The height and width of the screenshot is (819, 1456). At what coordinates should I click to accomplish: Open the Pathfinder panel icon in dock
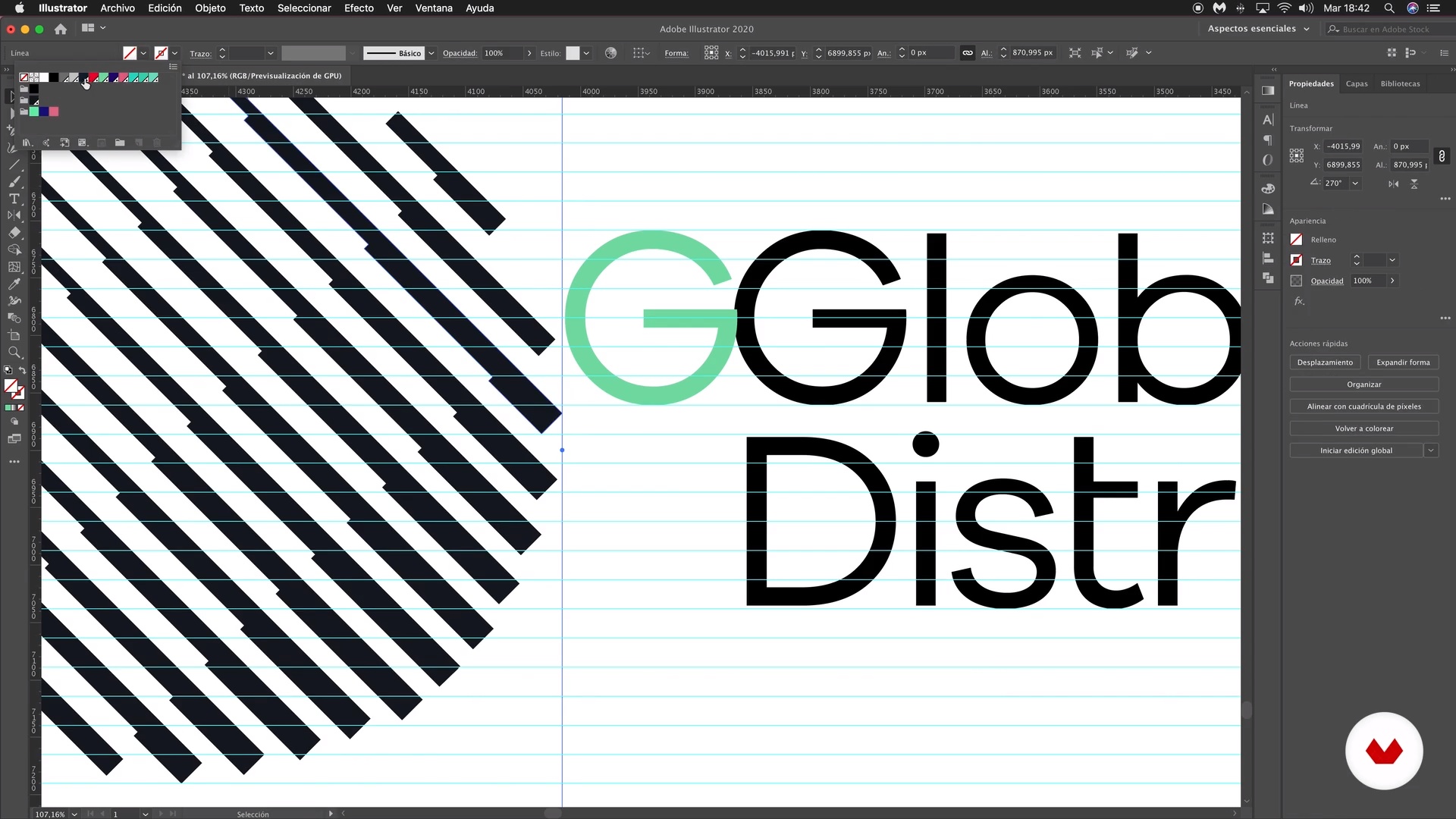[1268, 278]
